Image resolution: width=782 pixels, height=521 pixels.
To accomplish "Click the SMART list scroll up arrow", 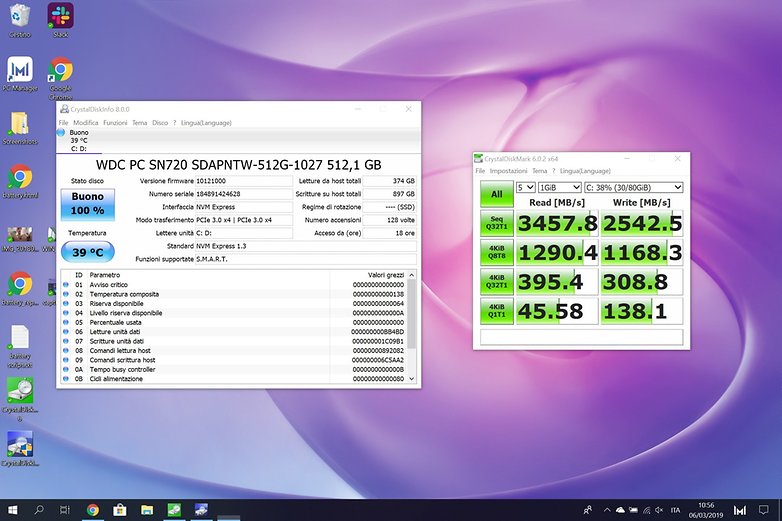I will [411, 275].
